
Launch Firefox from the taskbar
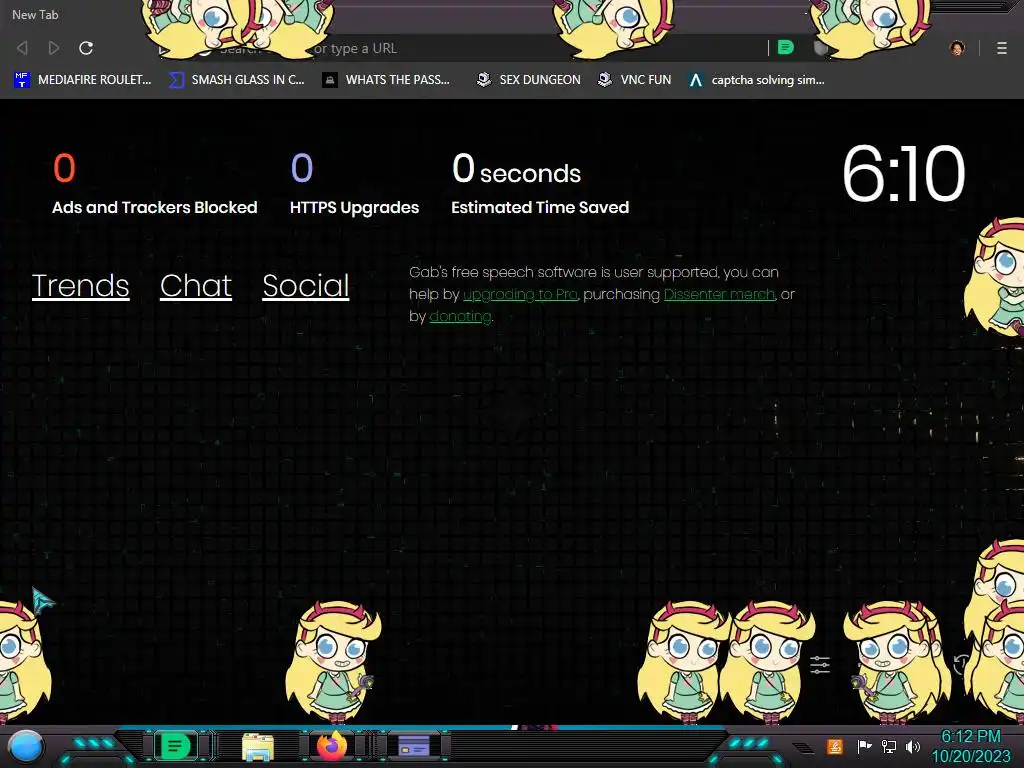click(332, 746)
